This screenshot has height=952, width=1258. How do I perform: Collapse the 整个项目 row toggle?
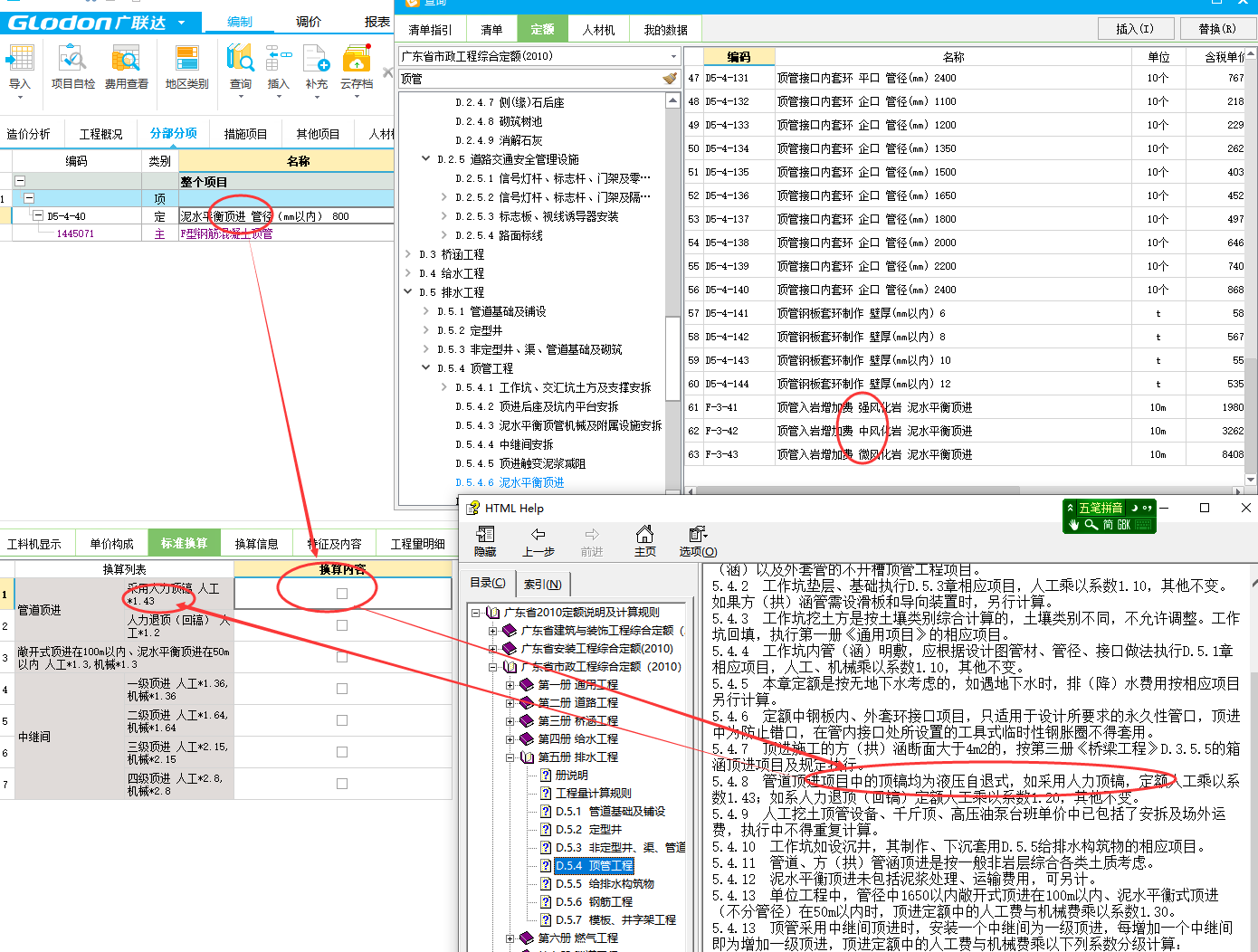[20, 181]
